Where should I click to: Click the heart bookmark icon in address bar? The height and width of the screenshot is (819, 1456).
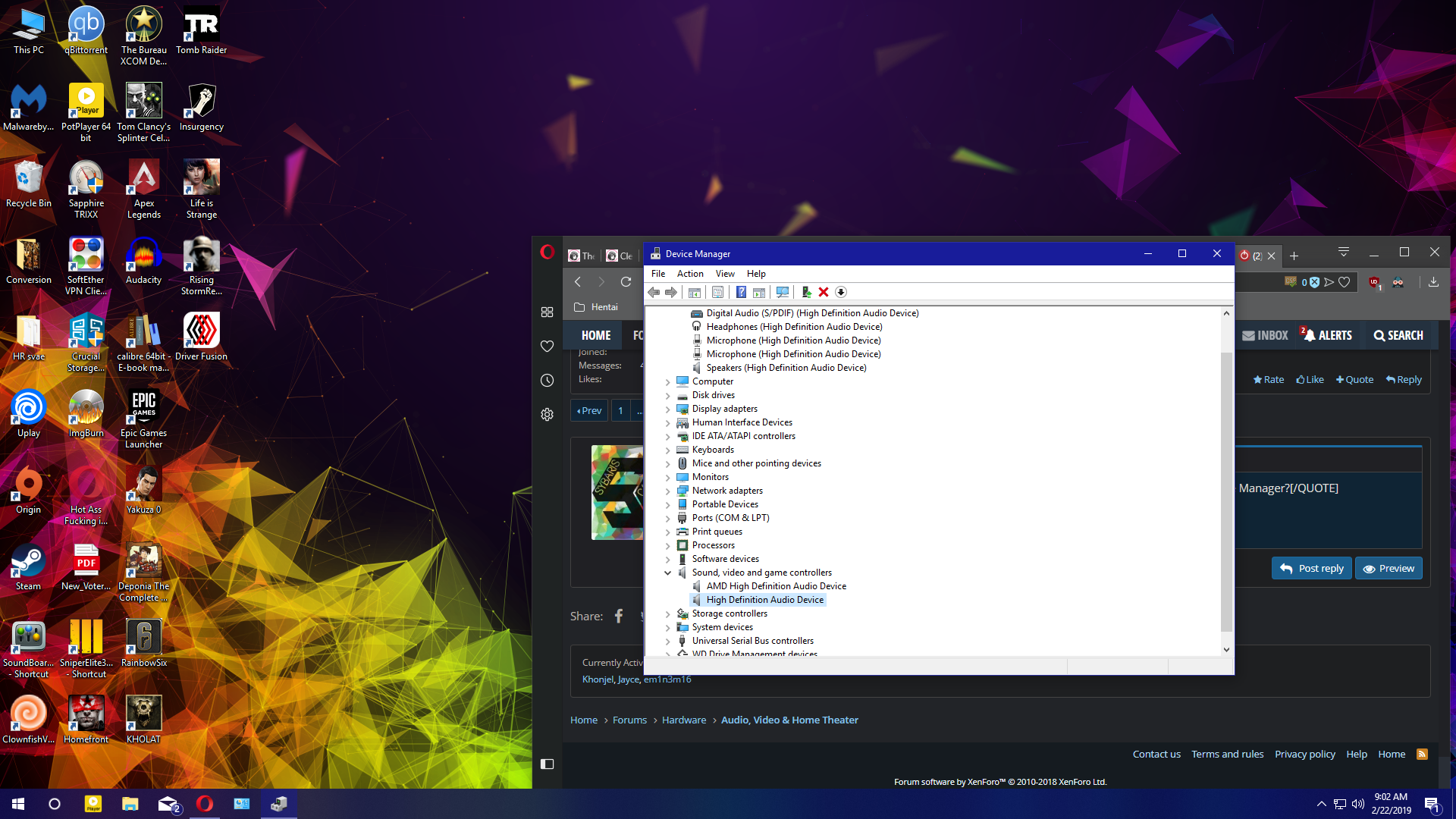click(1345, 282)
